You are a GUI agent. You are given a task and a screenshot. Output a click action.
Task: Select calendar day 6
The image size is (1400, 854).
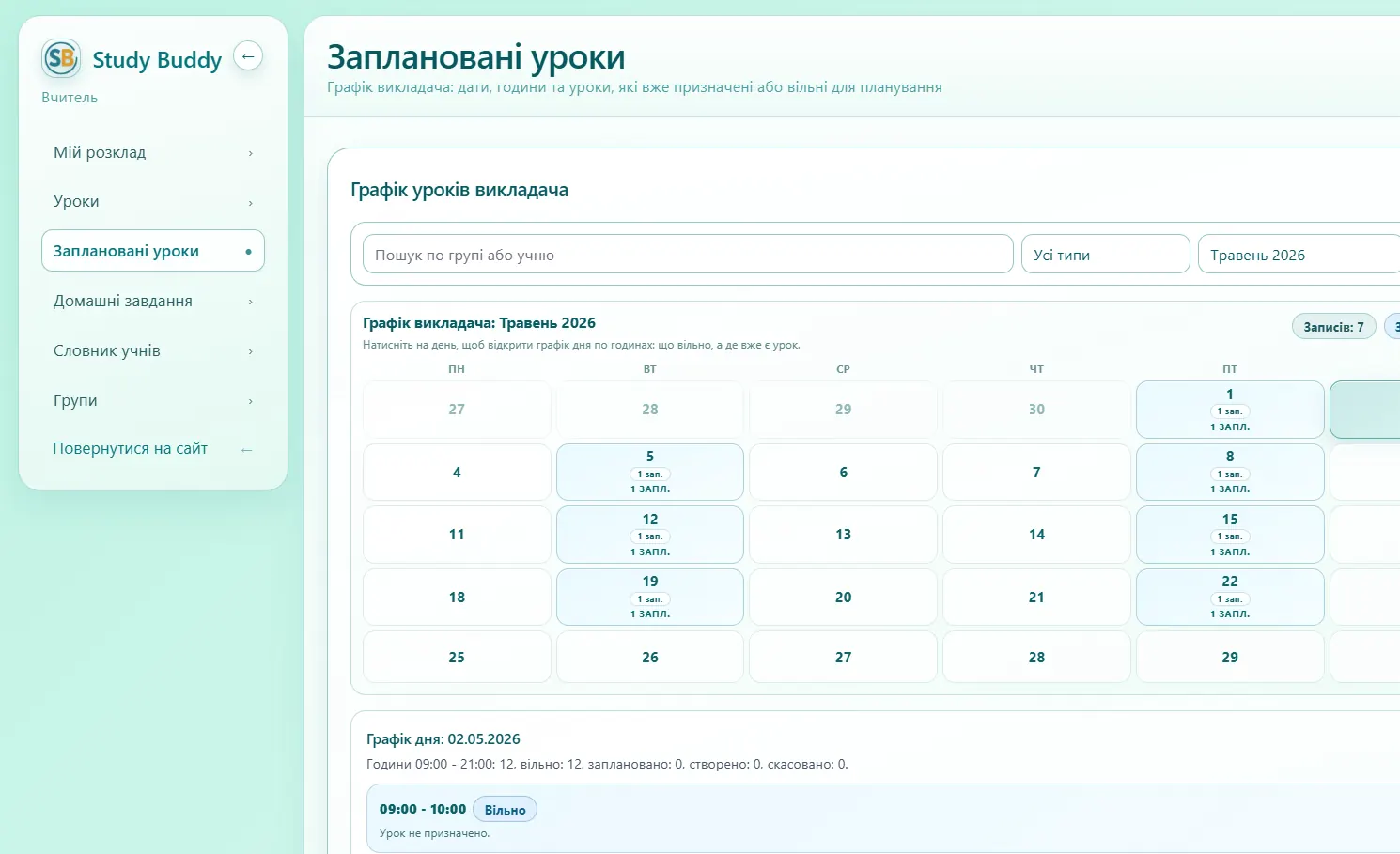(x=844, y=472)
